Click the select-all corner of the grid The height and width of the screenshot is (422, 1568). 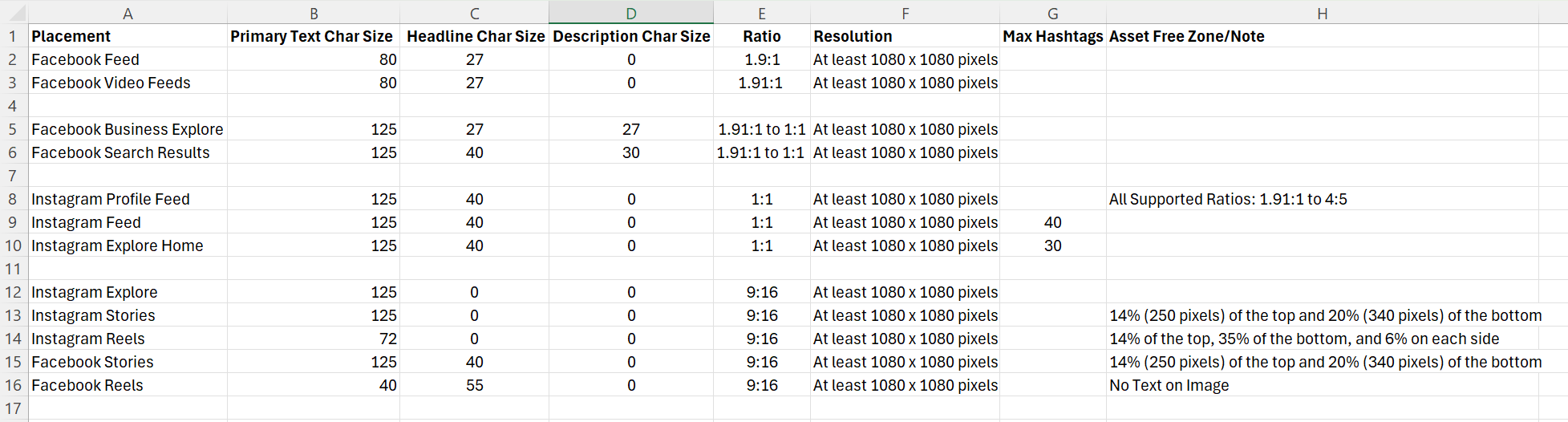tap(14, 13)
